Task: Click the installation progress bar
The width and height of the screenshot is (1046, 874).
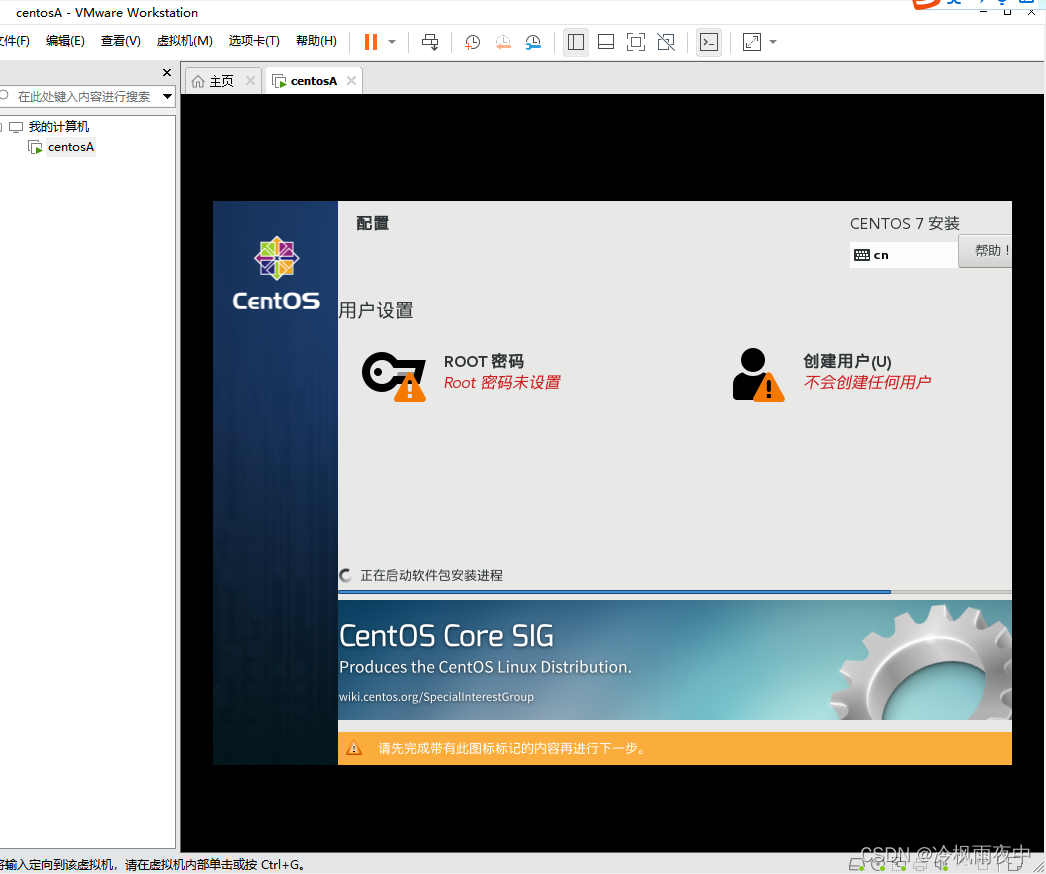Action: pyautogui.click(x=674, y=592)
